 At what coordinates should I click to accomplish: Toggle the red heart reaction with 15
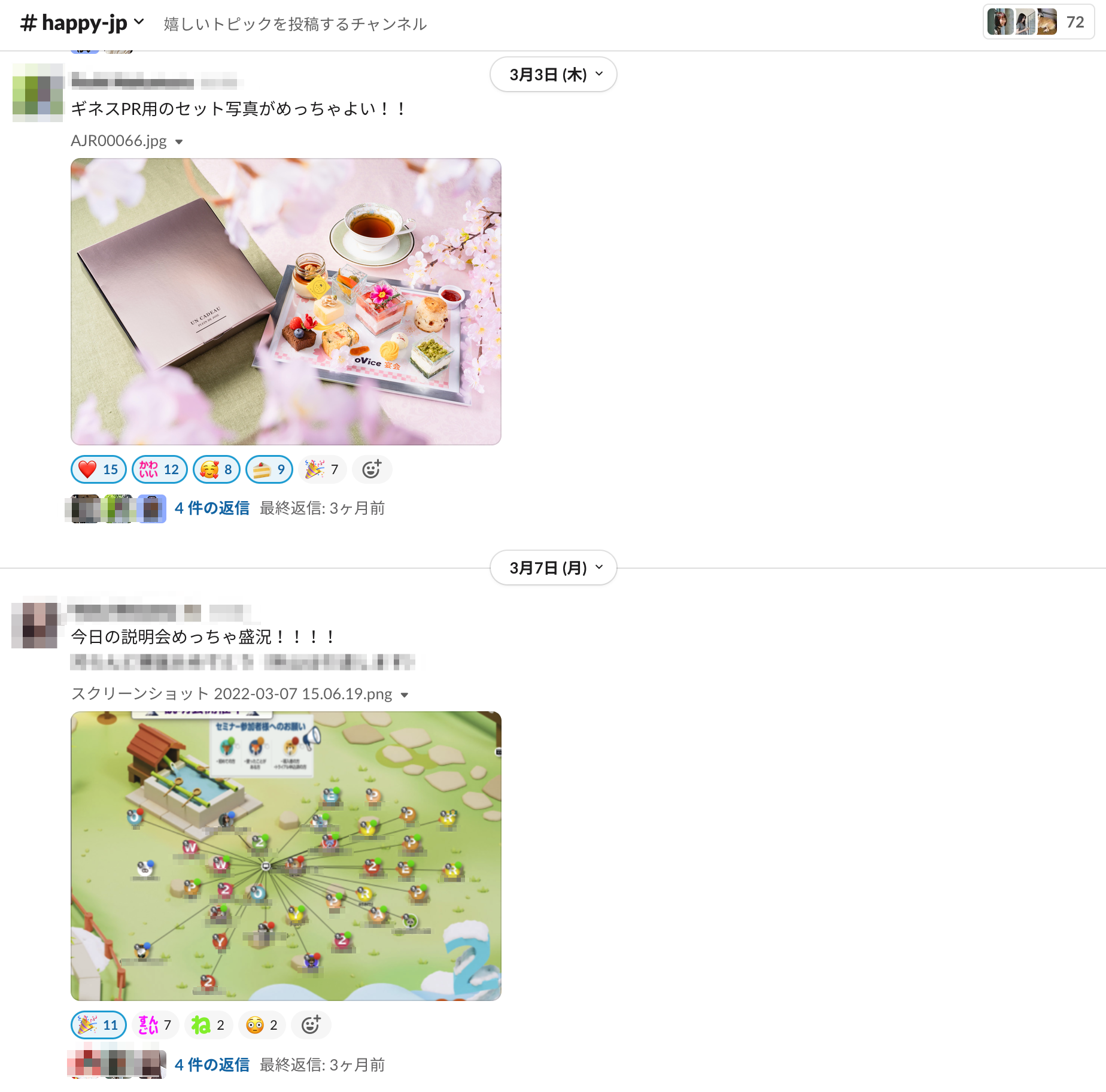coord(99,469)
